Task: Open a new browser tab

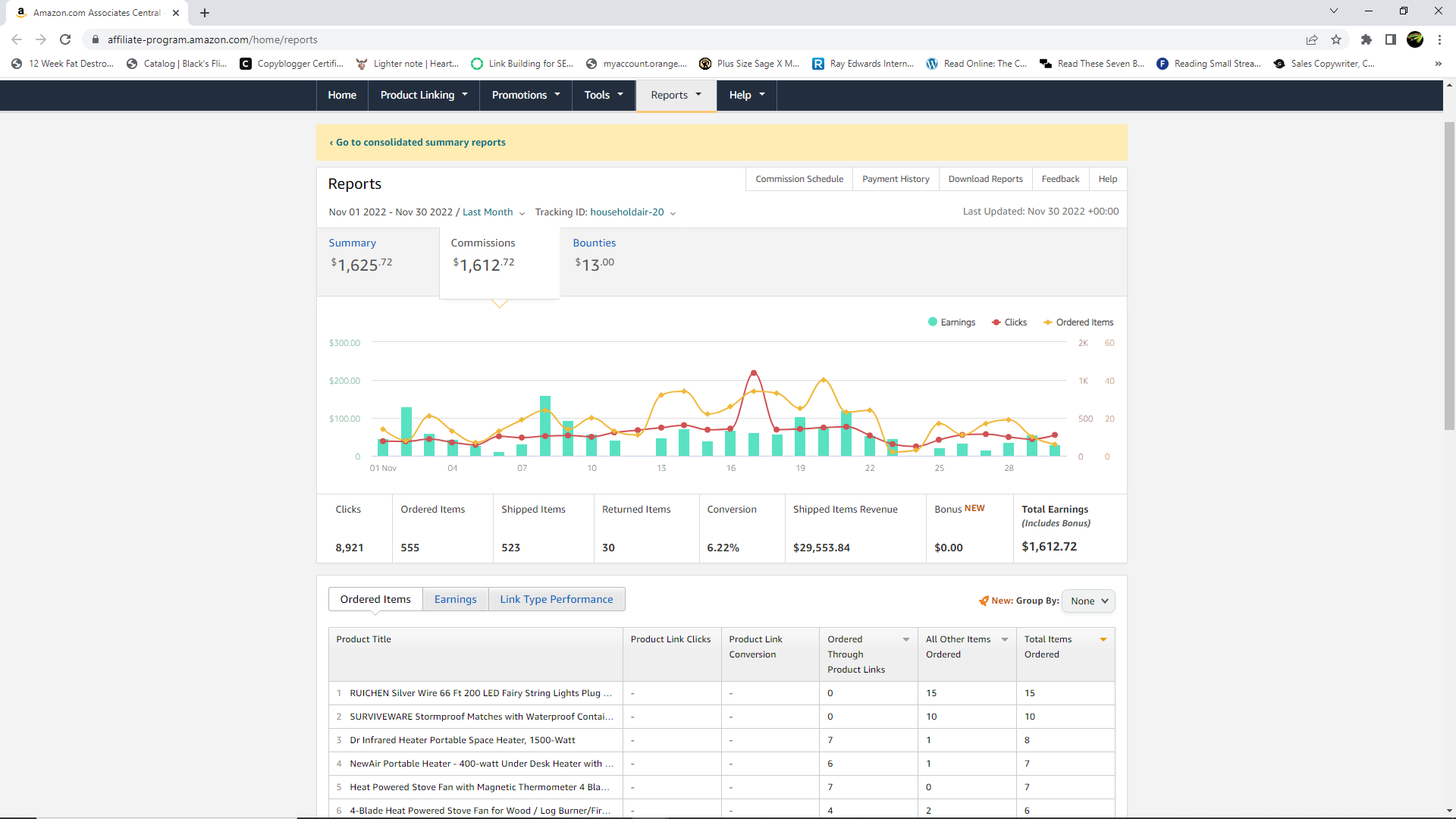Action: point(205,13)
